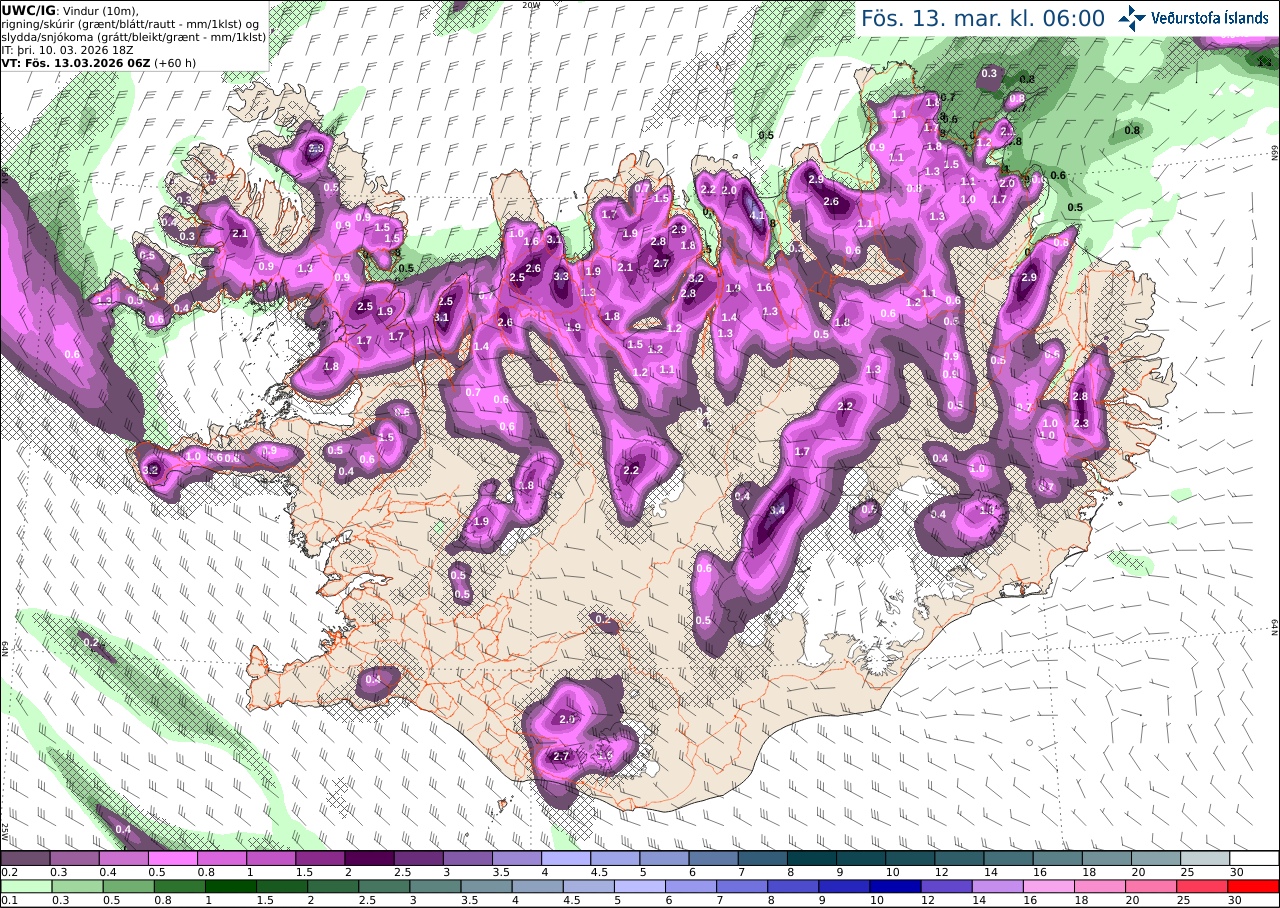Click the snow legend swatch labeled 2.5
The width and height of the screenshot is (1280, 908).
pos(418,858)
